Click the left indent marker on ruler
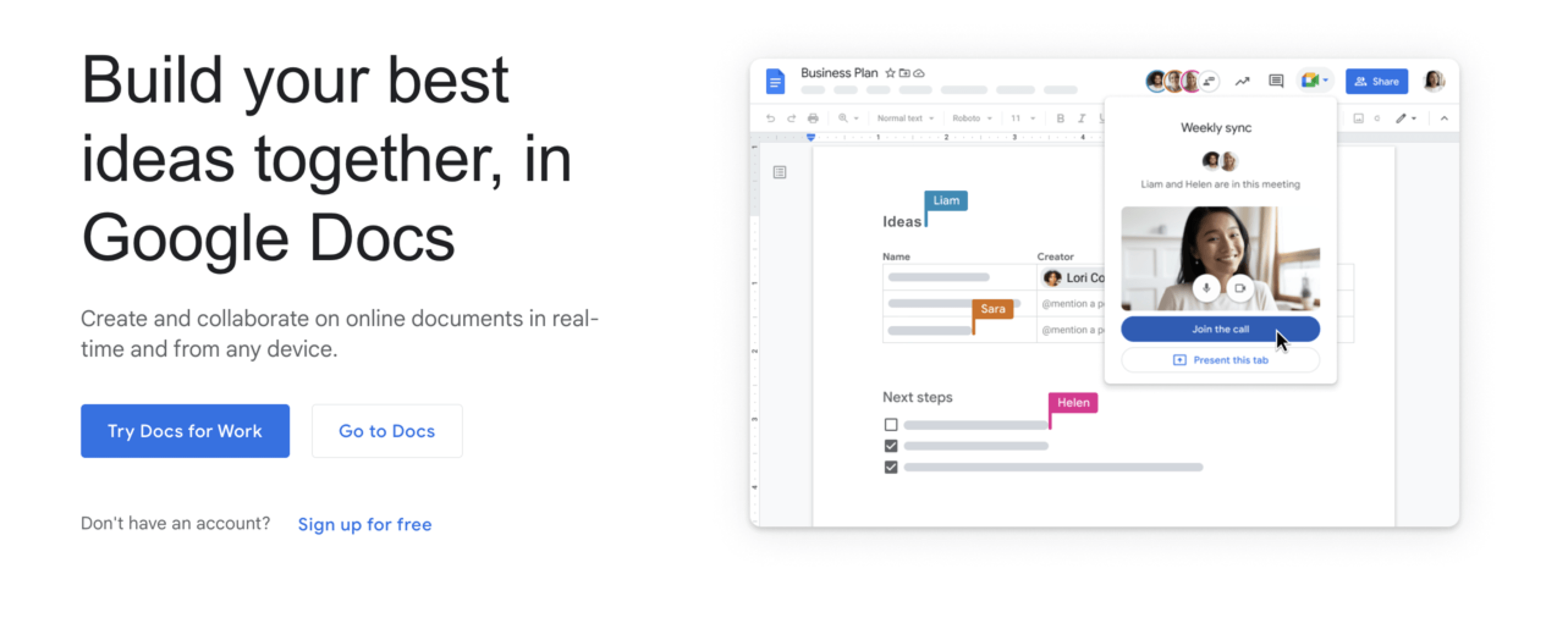 coord(810,137)
